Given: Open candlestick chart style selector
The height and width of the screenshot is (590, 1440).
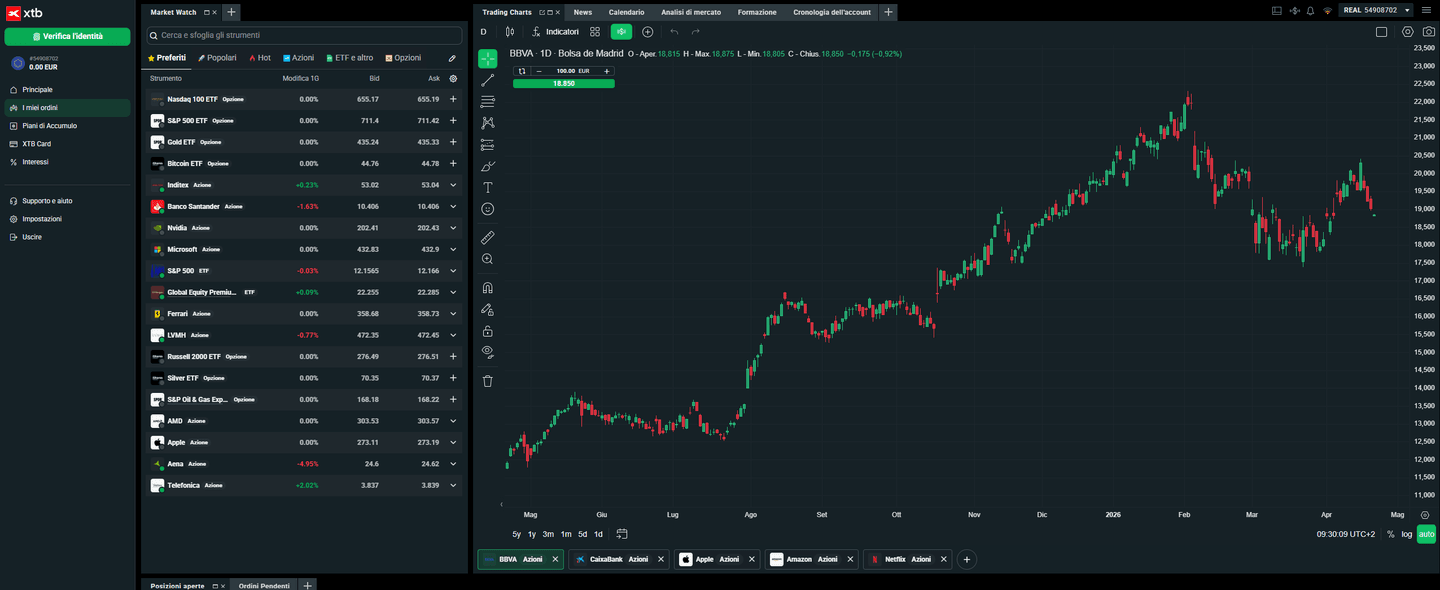Looking at the screenshot, I should tap(509, 32).
